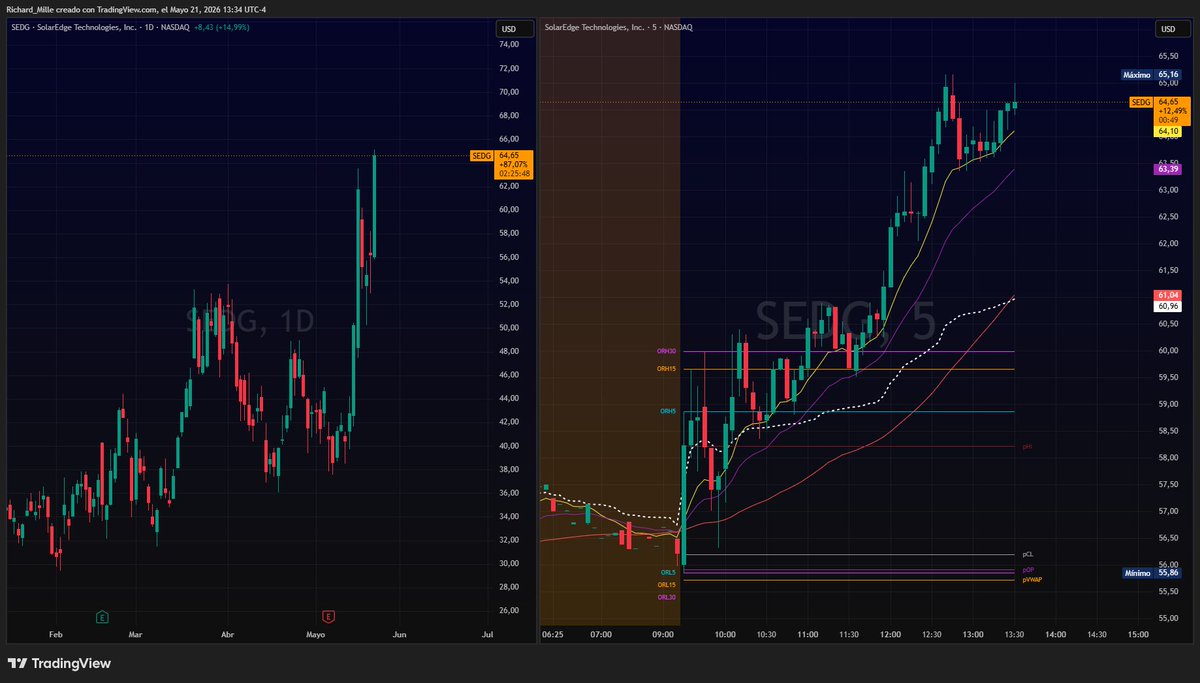Select the ORL15 line label
Image resolution: width=1200 pixels, height=683 pixels.
tap(666, 584)
